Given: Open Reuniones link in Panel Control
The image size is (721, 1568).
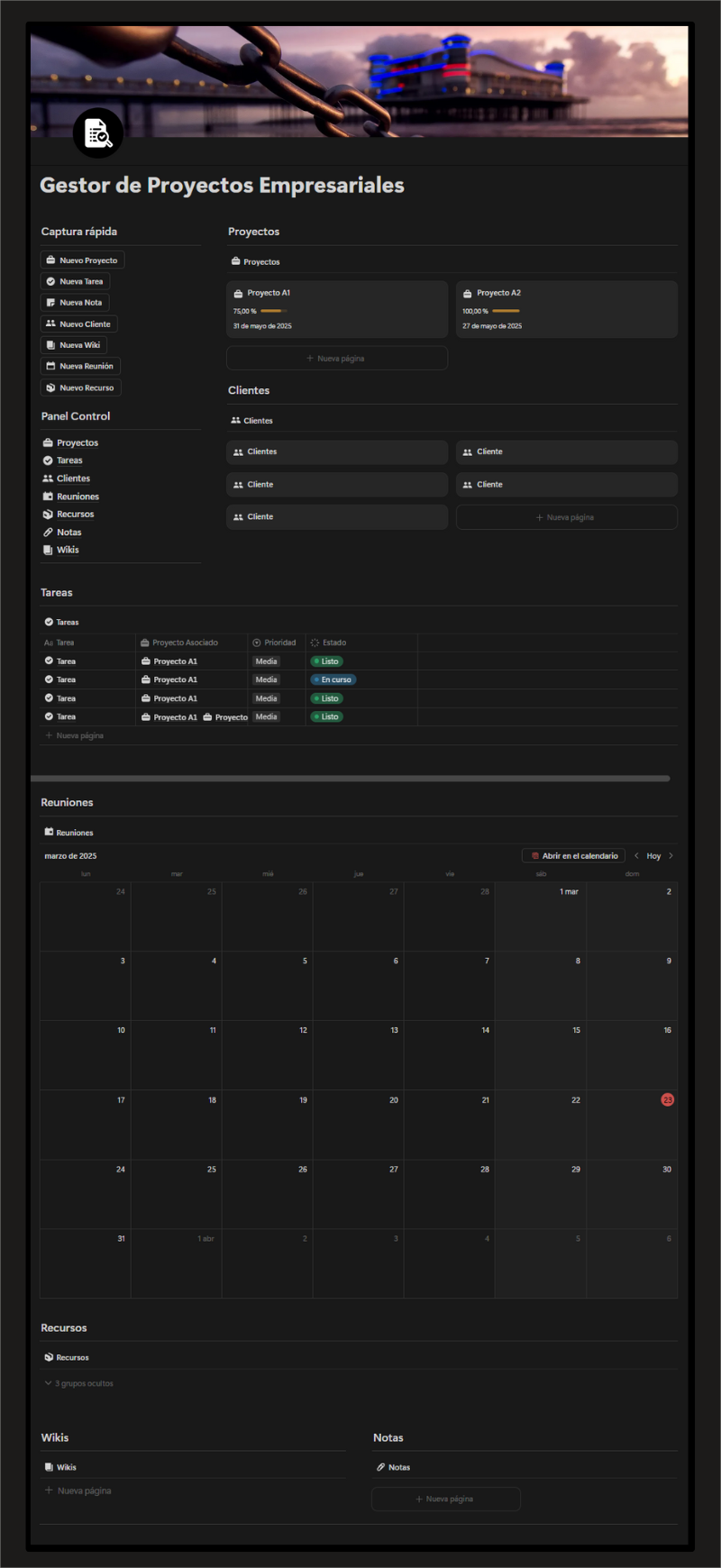Looking at the screenshot, I should click(71, 497).
